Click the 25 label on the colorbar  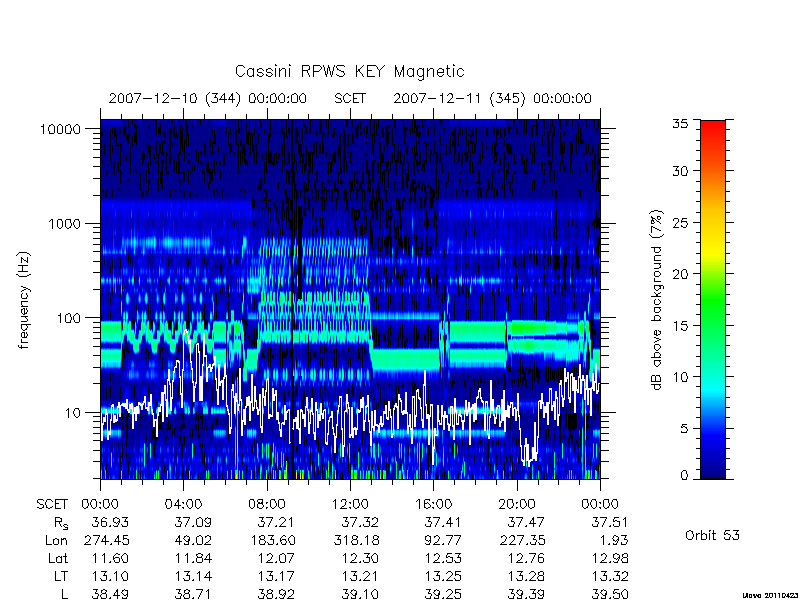680,223
